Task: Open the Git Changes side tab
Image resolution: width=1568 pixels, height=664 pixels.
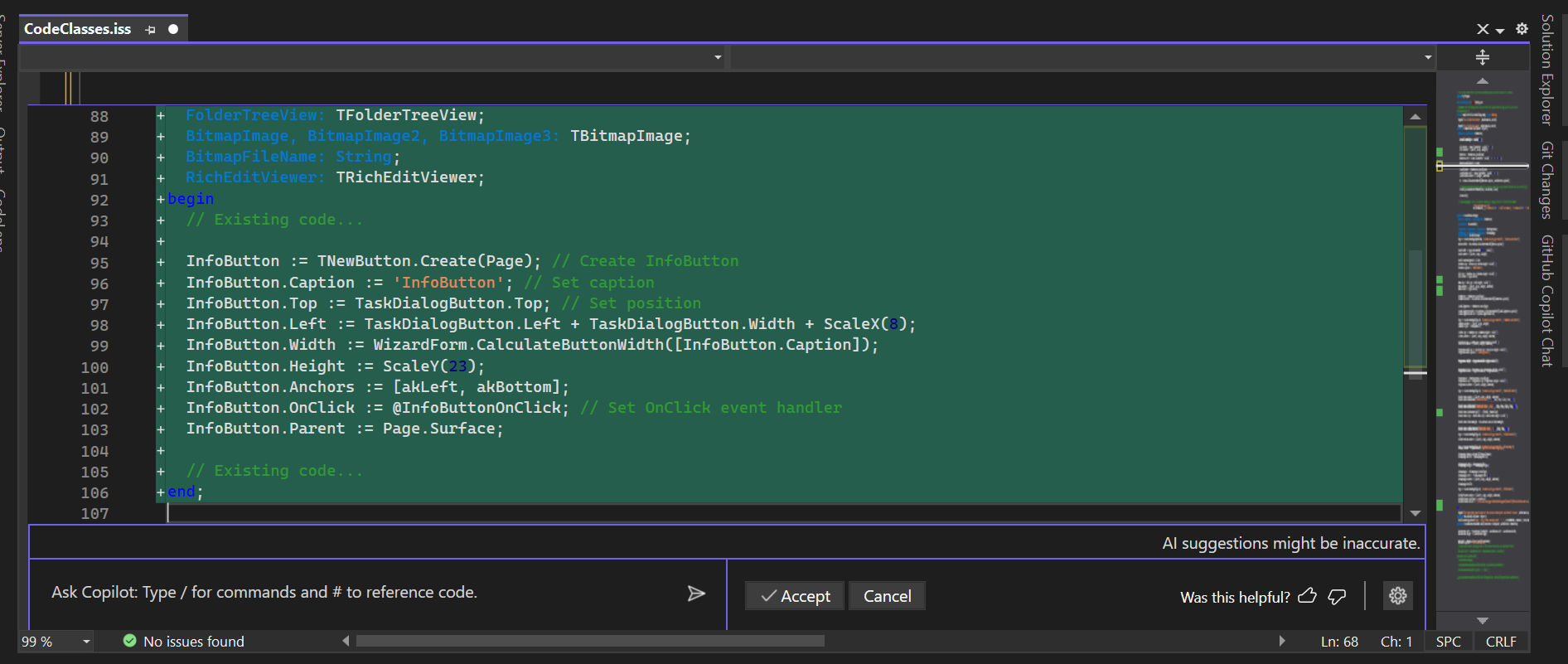Action: [1547, 180]
